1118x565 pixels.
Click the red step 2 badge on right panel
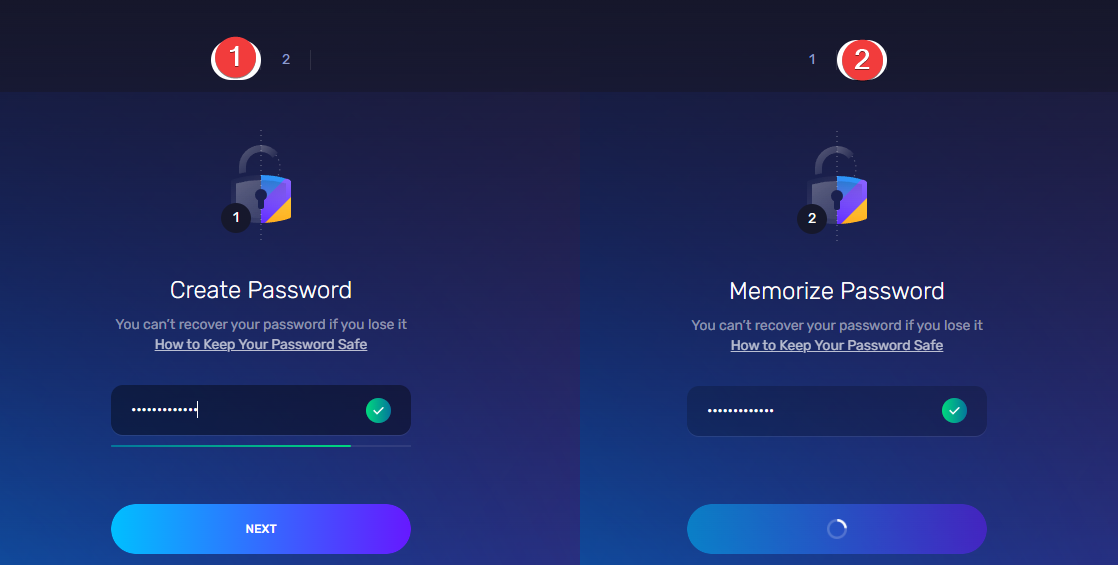pos(862,59)
